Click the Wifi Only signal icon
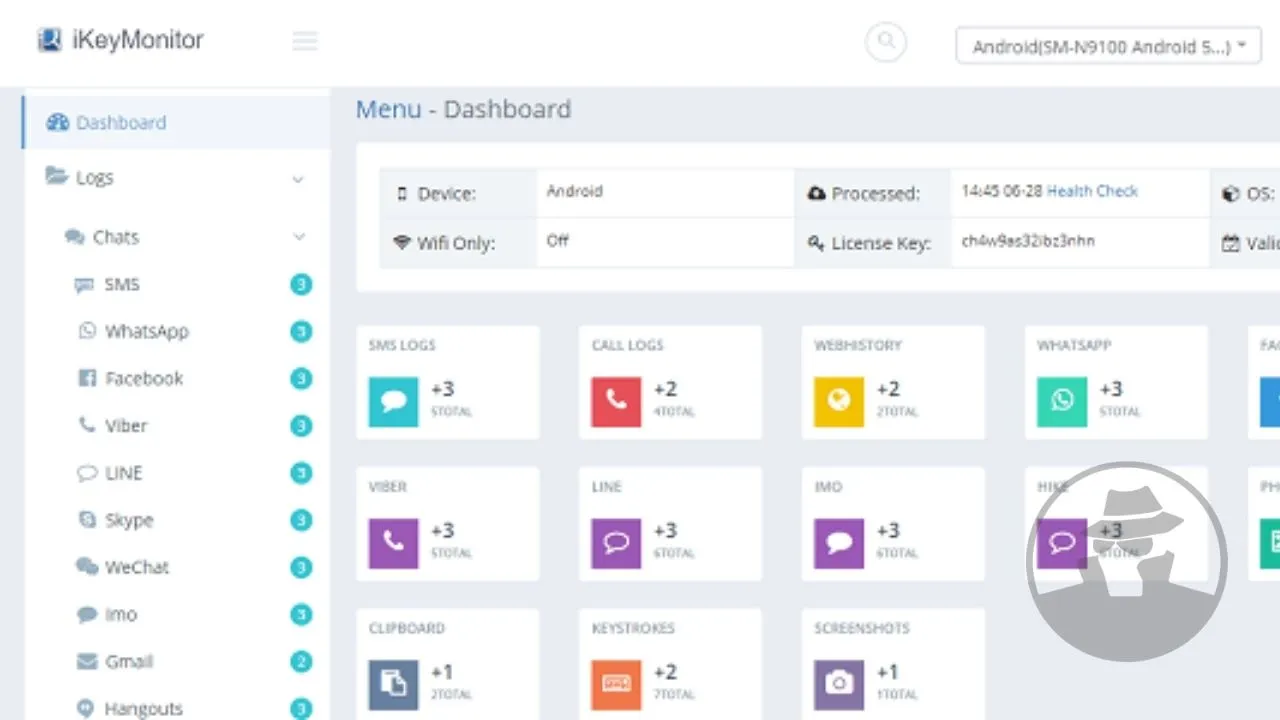 (402, 243)
